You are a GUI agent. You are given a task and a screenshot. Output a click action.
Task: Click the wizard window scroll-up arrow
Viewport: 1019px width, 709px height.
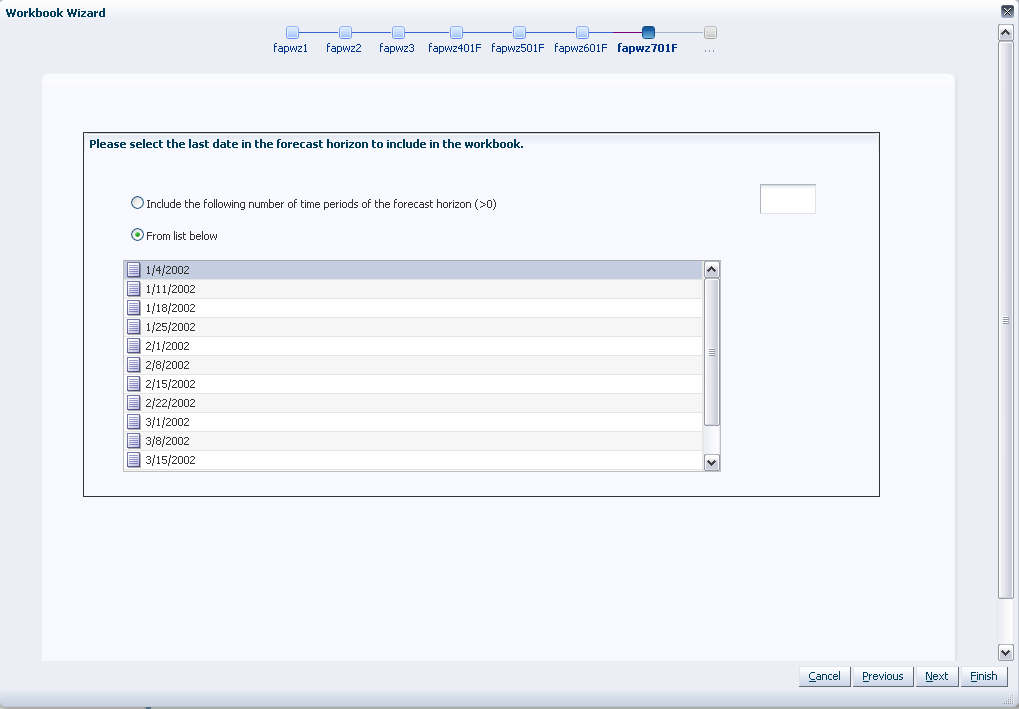[x=1005, y=32]
